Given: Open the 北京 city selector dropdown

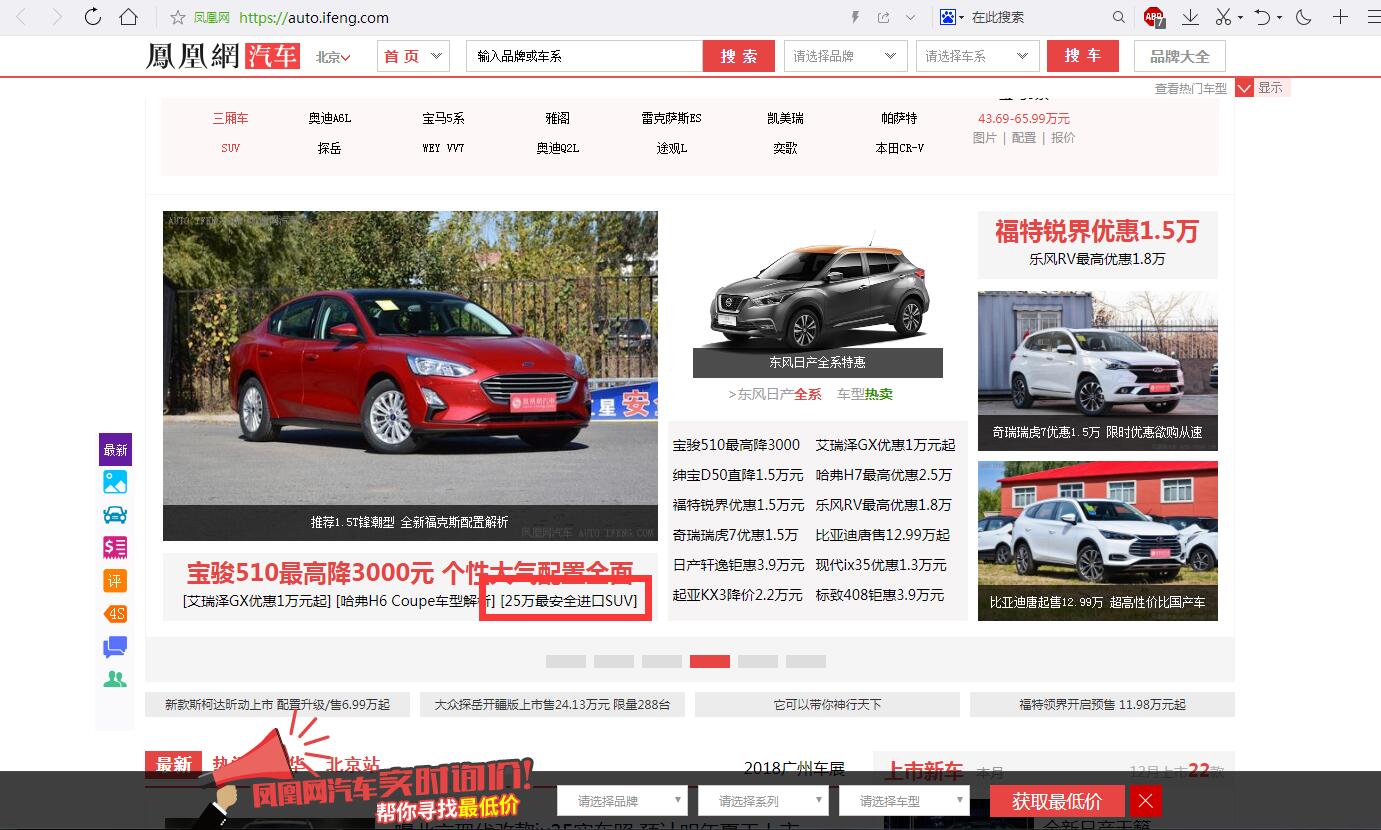Looking at the screenshot, I should [x=333, y=57].
